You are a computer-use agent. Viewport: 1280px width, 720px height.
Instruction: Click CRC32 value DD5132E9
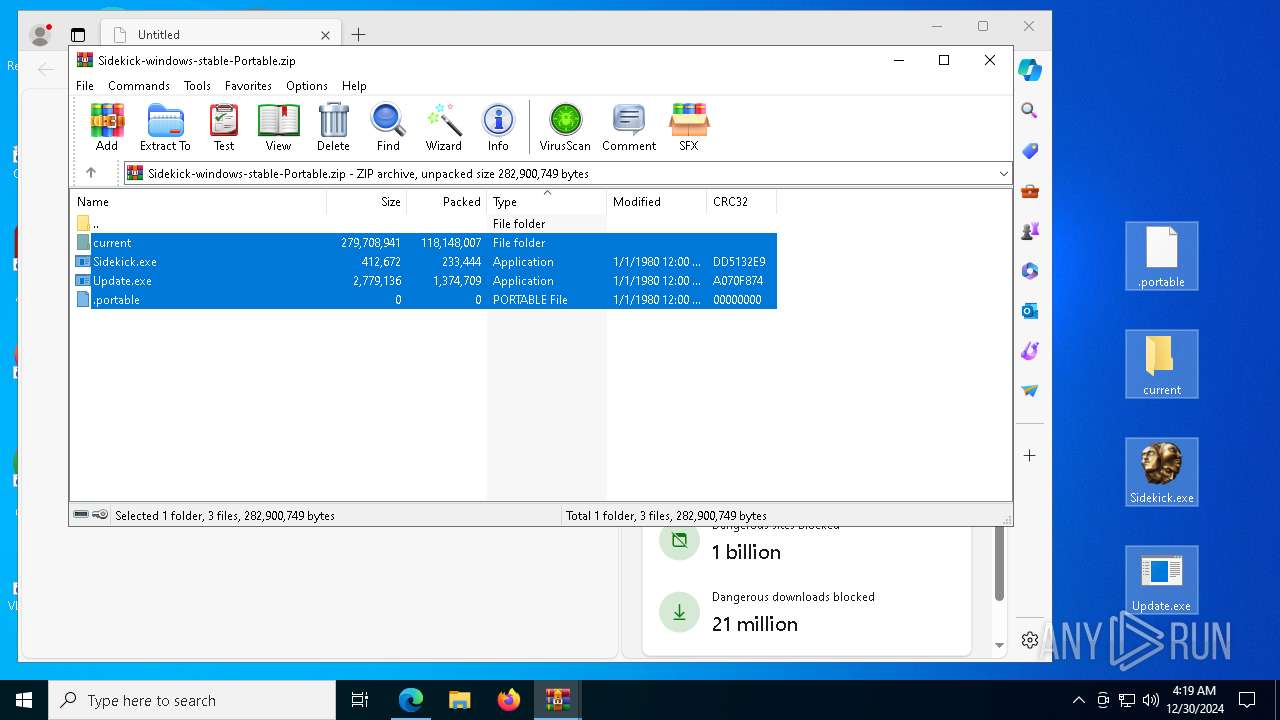(x=739, y=262)
